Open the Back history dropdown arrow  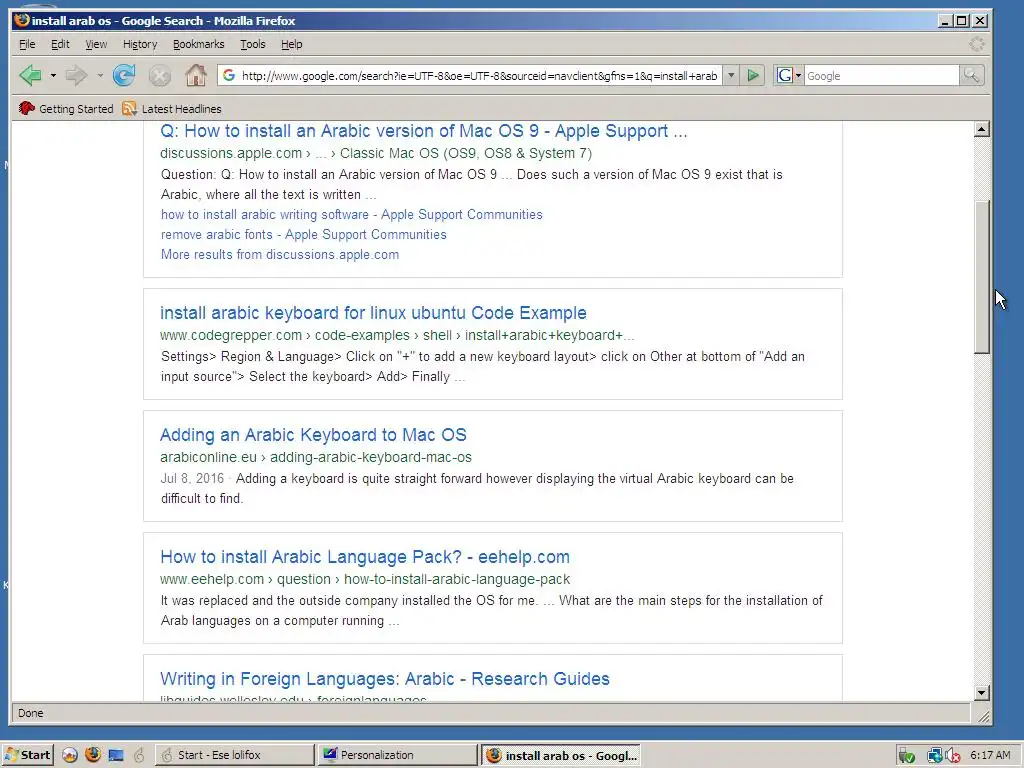pos(54,76)
